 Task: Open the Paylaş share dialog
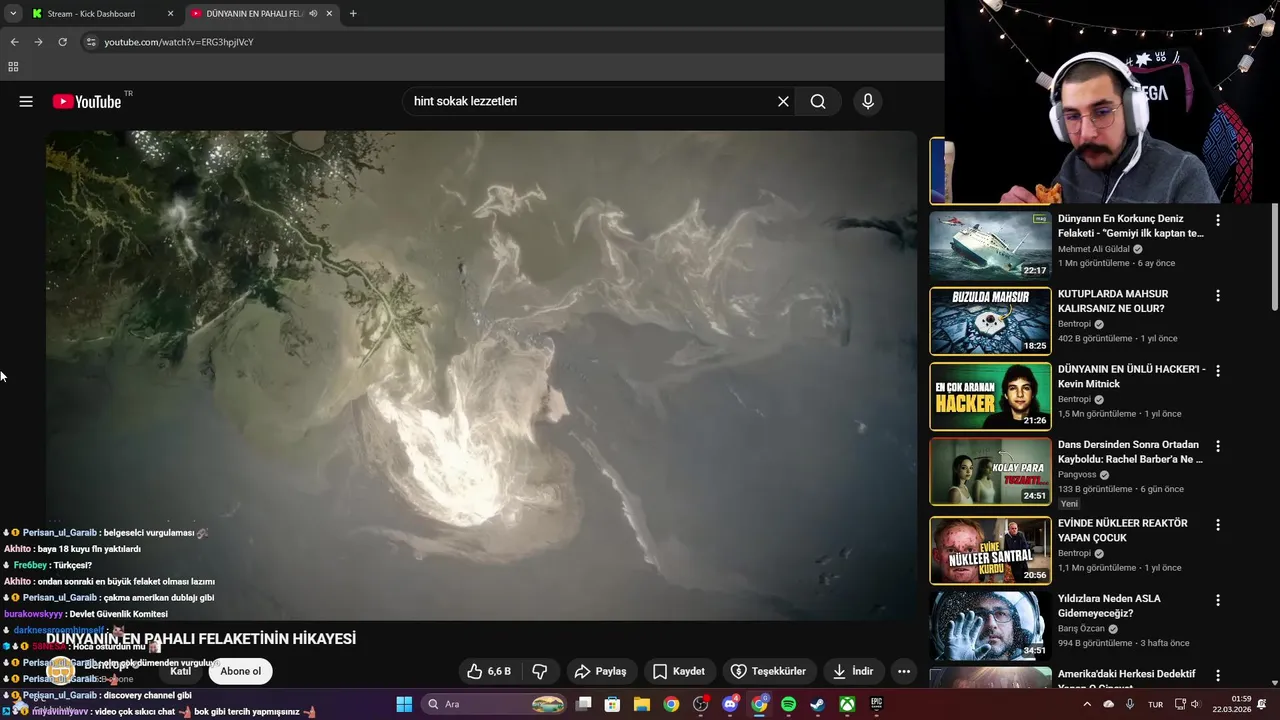coord(600,671)
